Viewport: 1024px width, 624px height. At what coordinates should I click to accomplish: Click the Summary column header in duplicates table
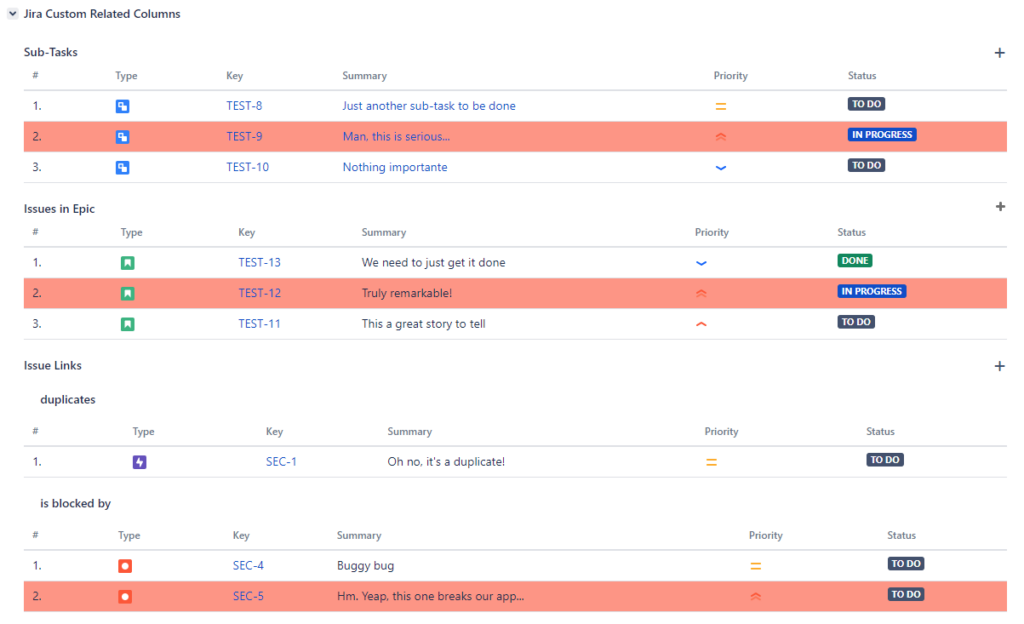tap(409, 431)
